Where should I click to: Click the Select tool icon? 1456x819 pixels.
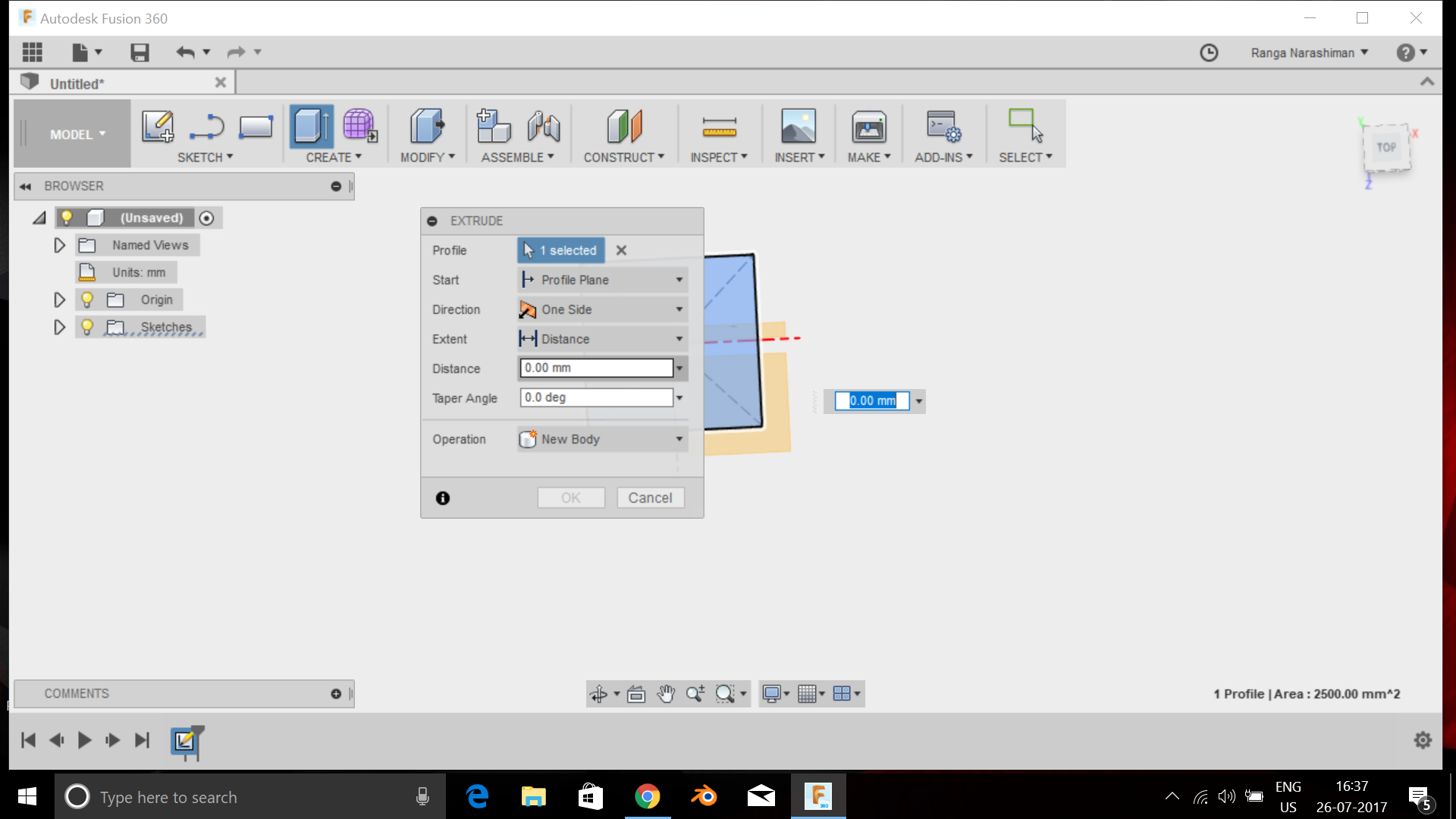[x=1025, y=126]
